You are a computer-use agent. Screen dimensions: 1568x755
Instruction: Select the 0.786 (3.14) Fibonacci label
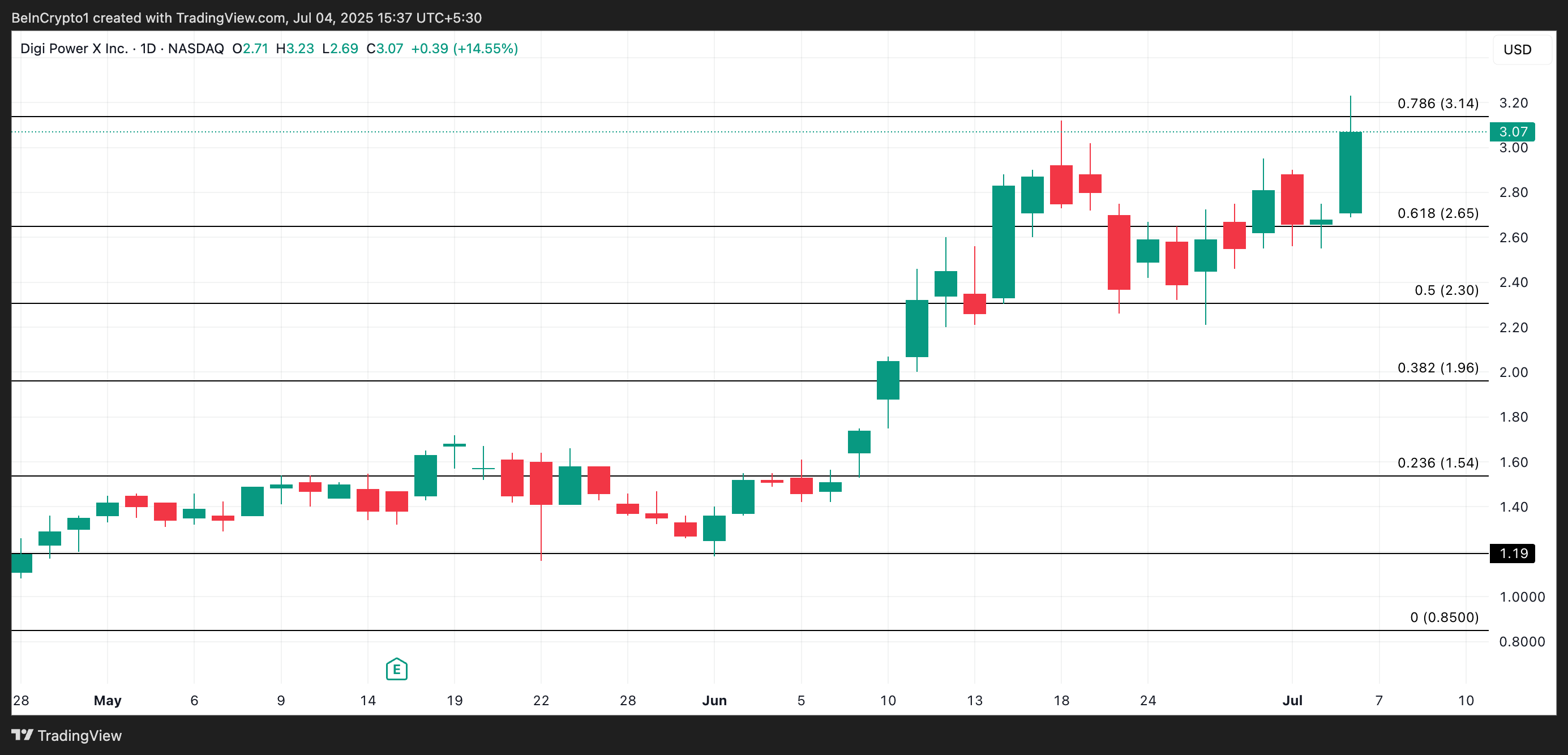coord(1437,104)
